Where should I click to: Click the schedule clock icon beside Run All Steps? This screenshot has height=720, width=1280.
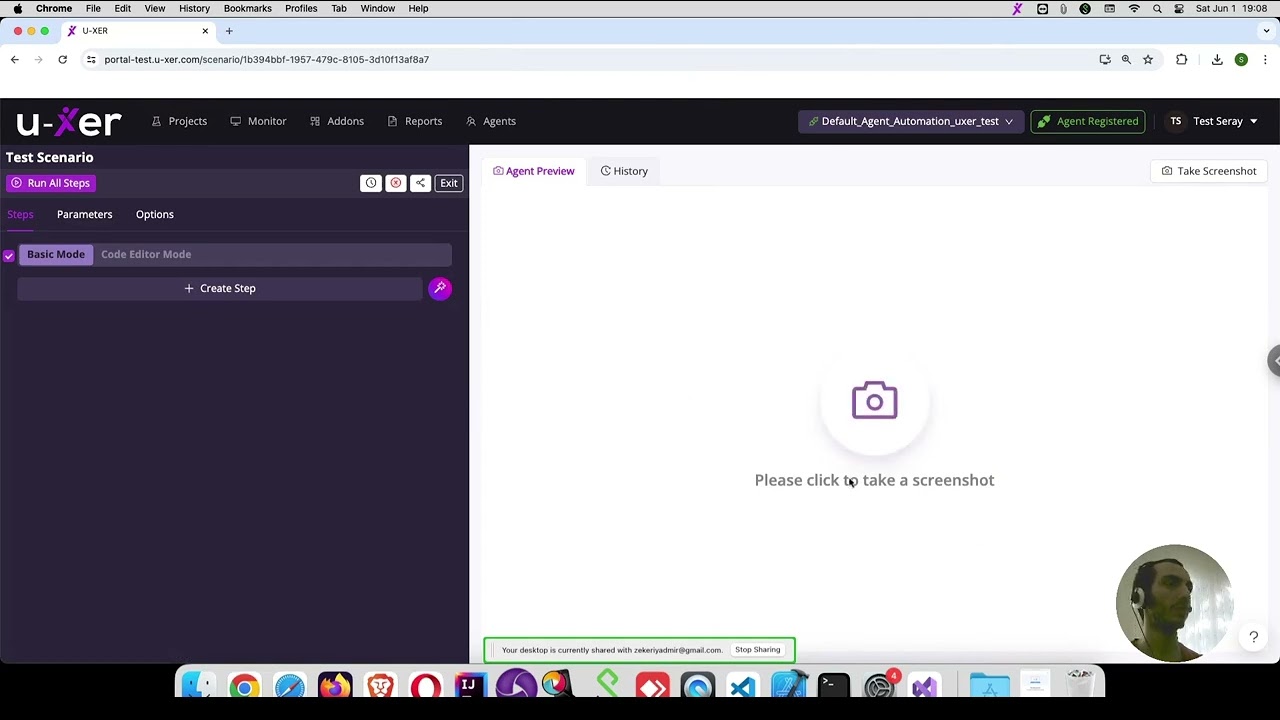coord(371,183)
